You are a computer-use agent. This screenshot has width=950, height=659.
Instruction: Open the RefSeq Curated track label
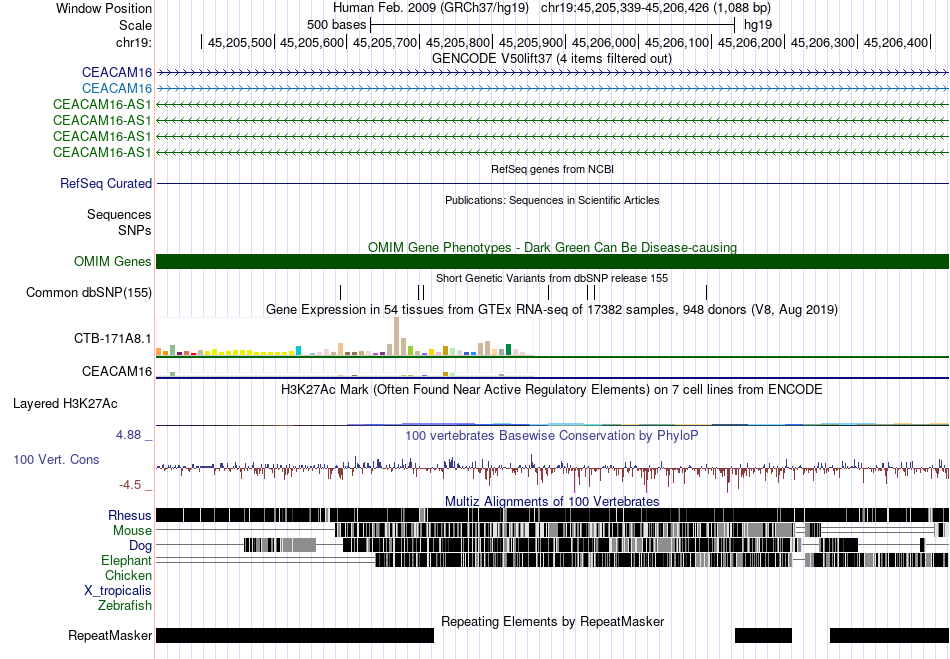pos(106,184)
